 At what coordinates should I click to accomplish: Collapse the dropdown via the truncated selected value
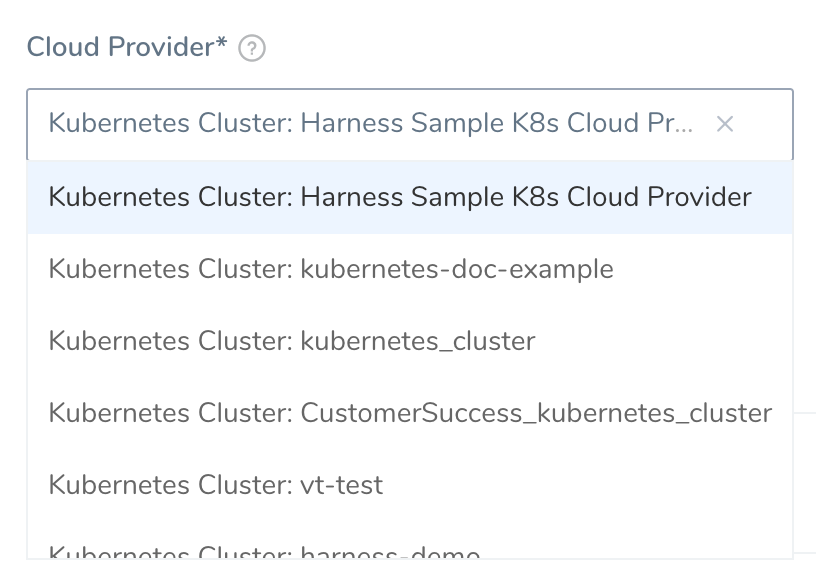point(371,124)
